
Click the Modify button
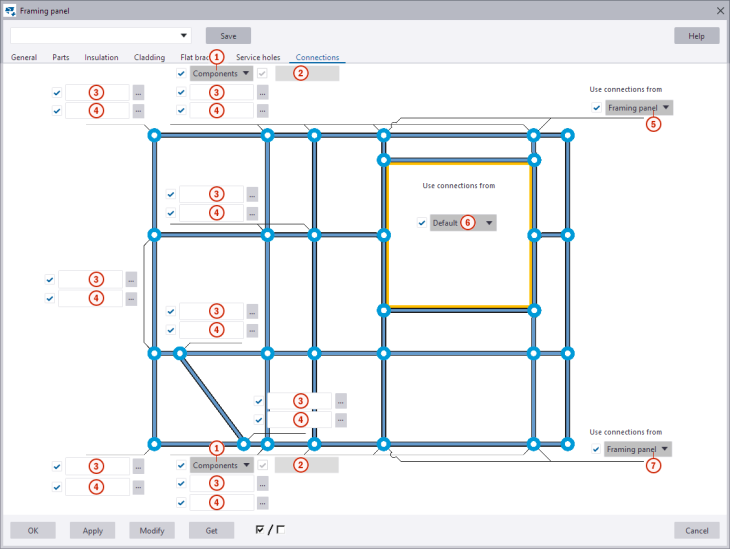point(152,530)
